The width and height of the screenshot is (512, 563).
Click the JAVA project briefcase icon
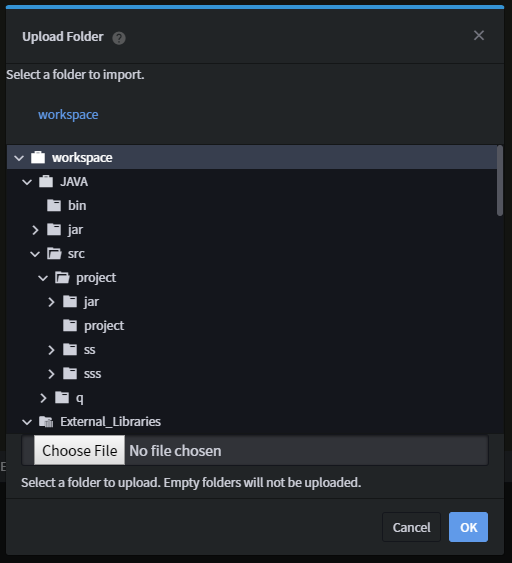[x=46, y=181]
